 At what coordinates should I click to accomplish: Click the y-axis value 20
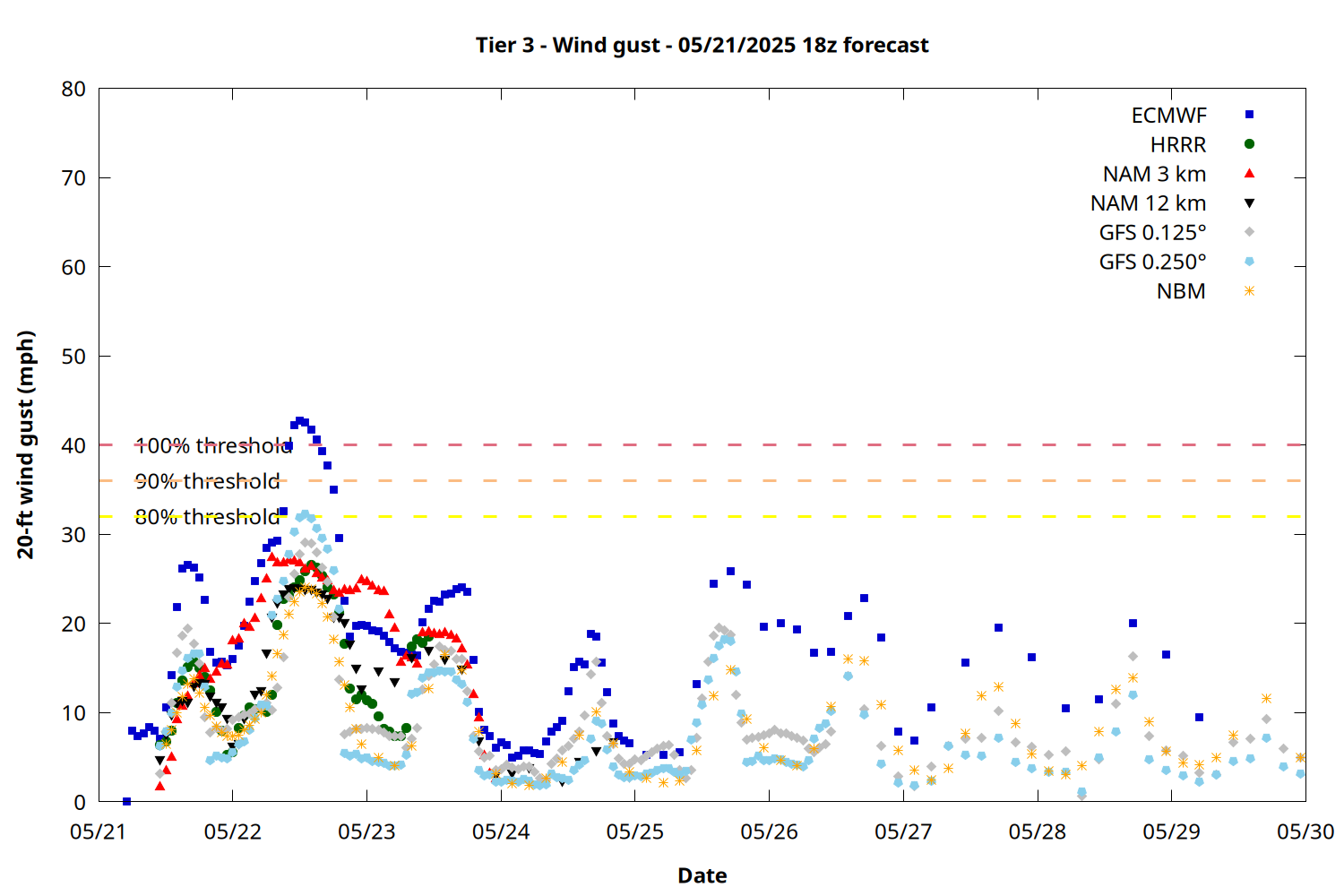pos(74,624)
